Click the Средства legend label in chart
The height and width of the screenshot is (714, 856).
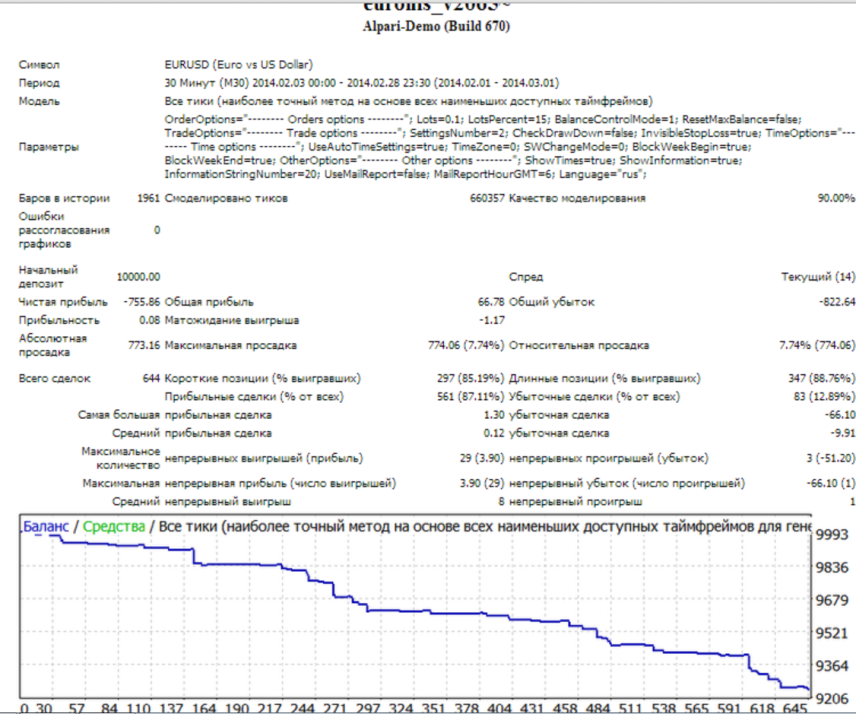click(x=113, y=527)
